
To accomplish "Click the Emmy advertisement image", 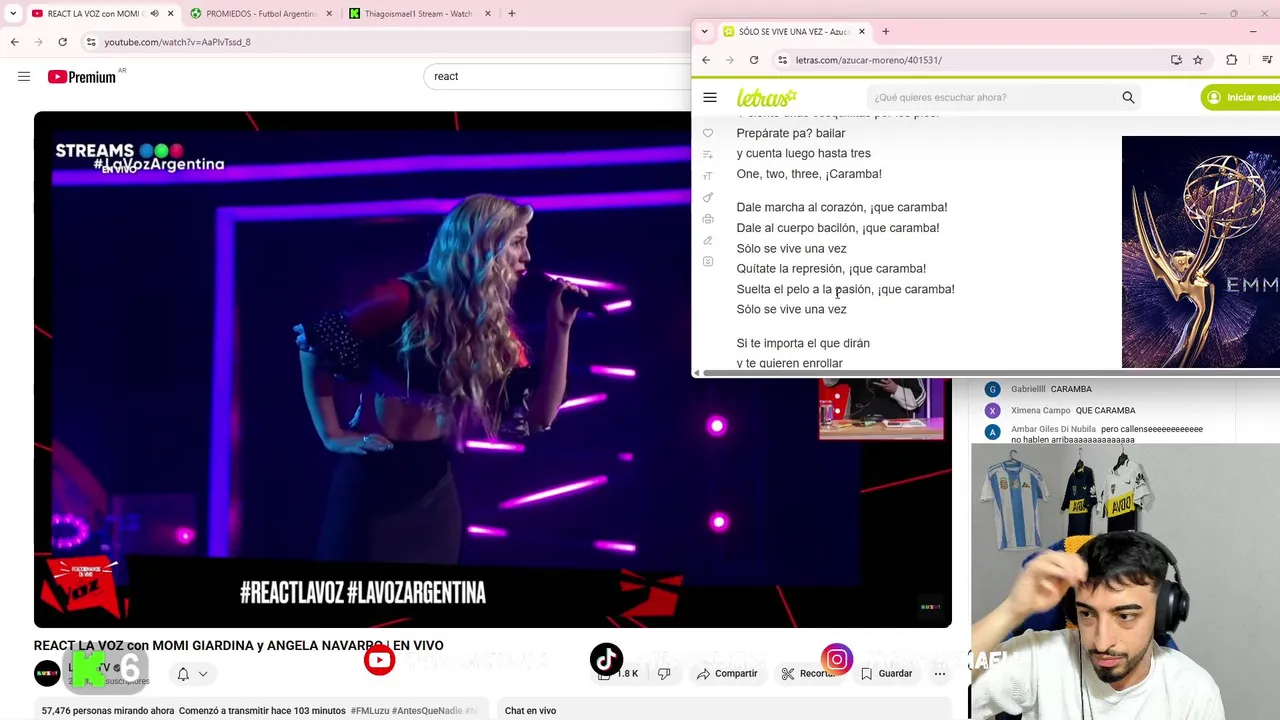I will point(1201,252).
